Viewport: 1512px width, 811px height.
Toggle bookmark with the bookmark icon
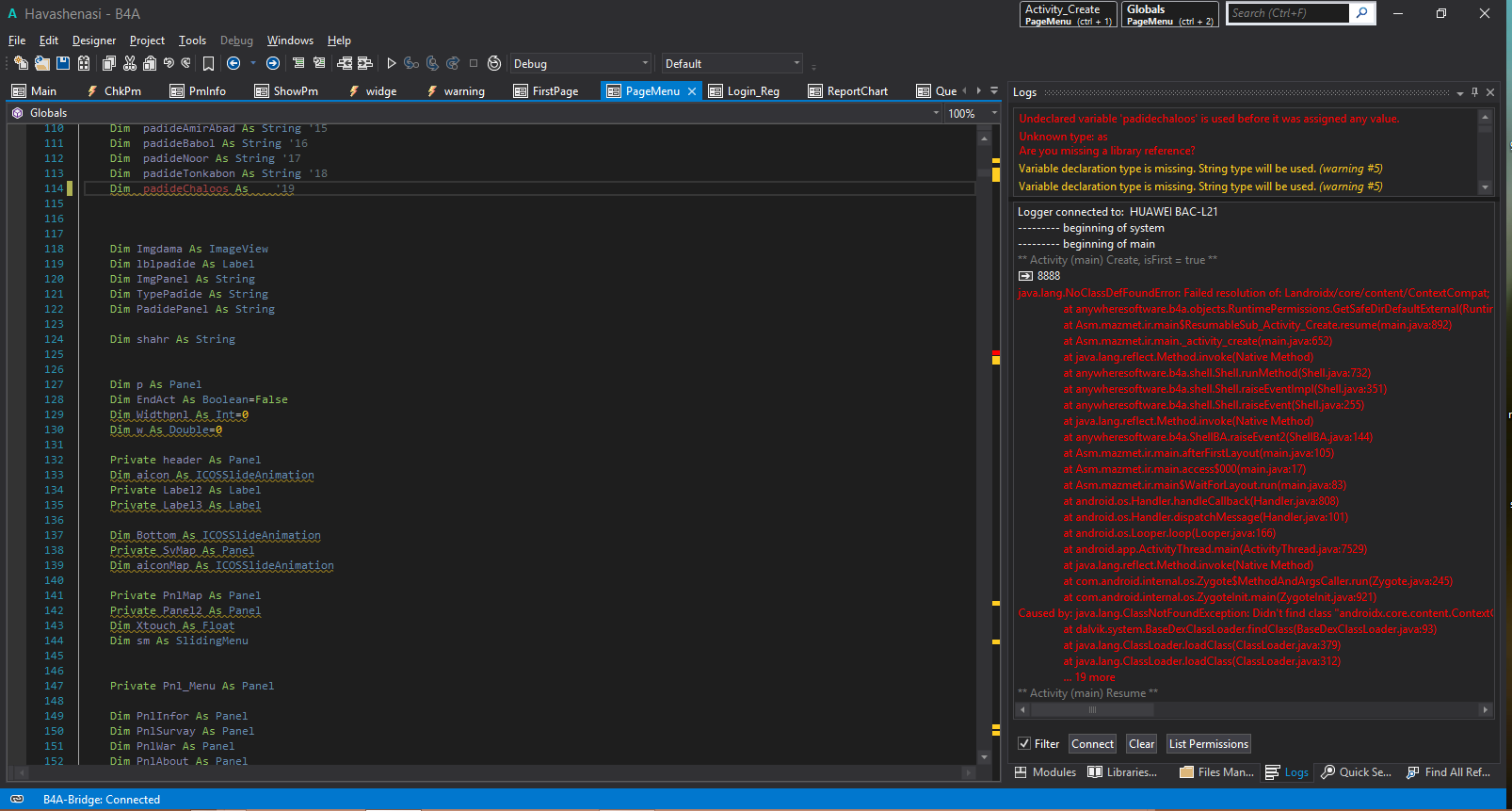tap(208, 63)
